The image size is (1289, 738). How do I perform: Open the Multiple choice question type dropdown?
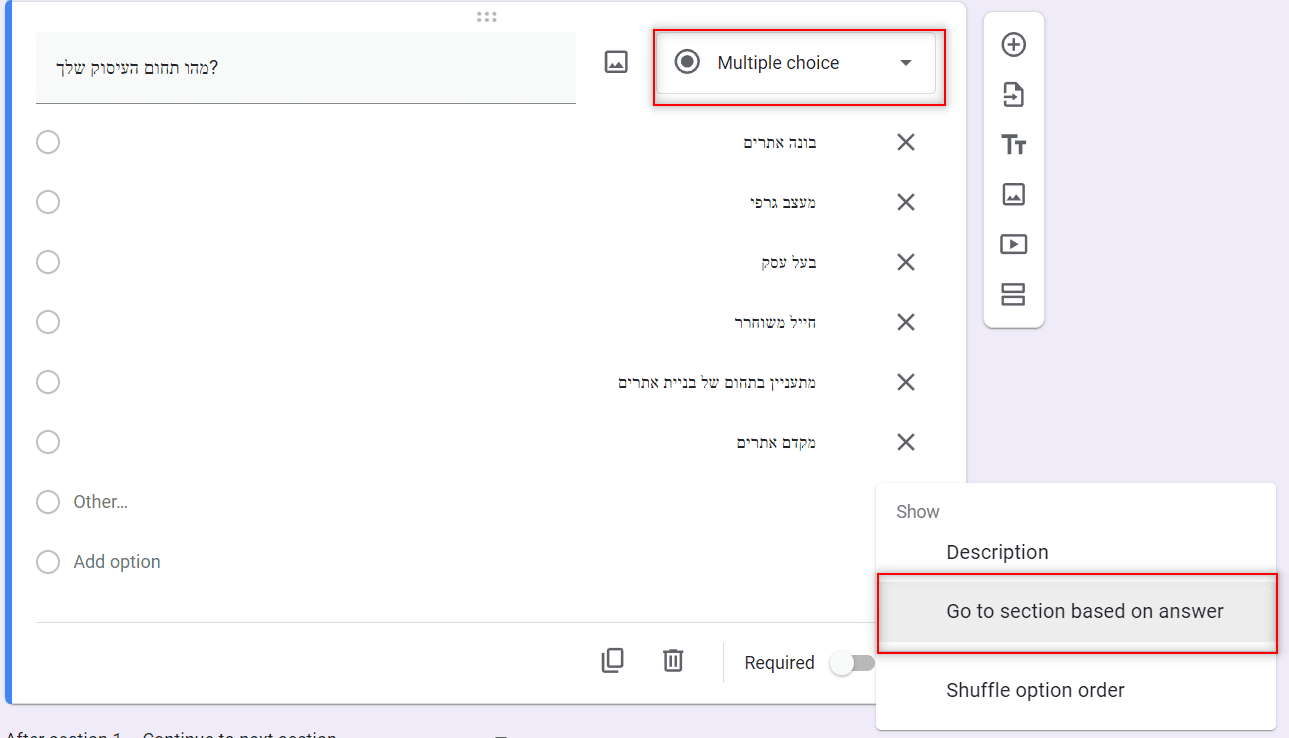tap(796, 63)
